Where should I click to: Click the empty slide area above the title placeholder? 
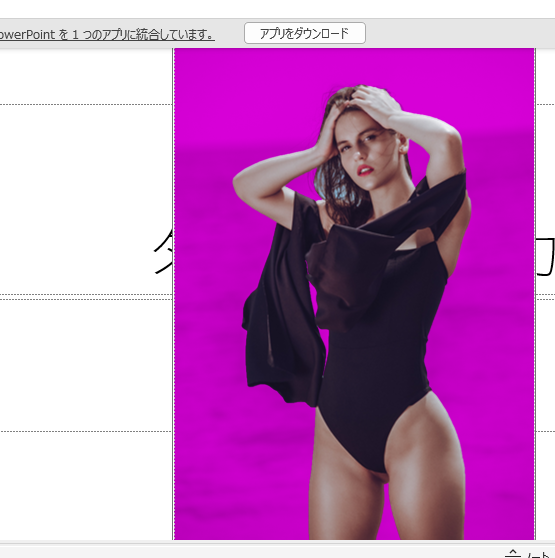85,77
